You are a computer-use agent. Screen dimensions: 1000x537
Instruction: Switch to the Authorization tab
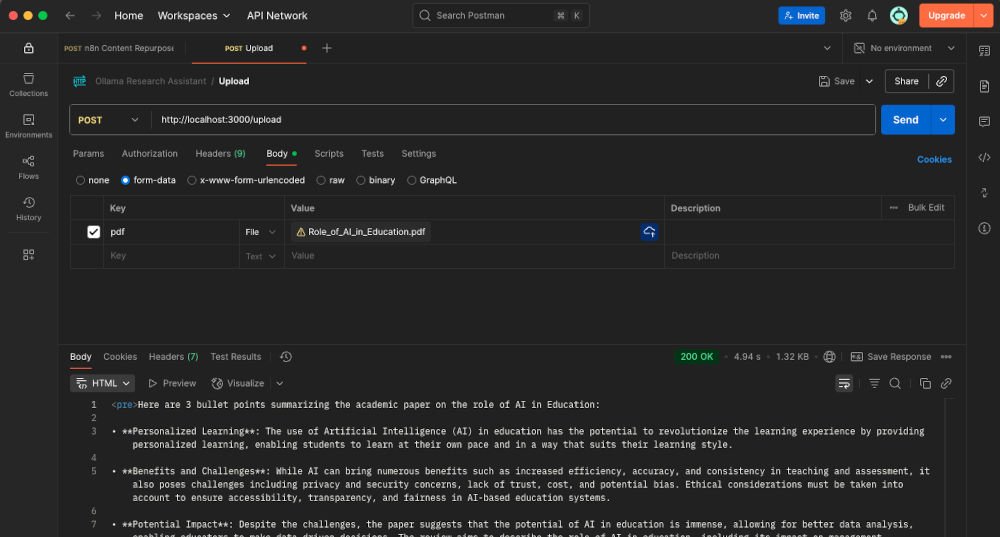(x=149, y=154)
